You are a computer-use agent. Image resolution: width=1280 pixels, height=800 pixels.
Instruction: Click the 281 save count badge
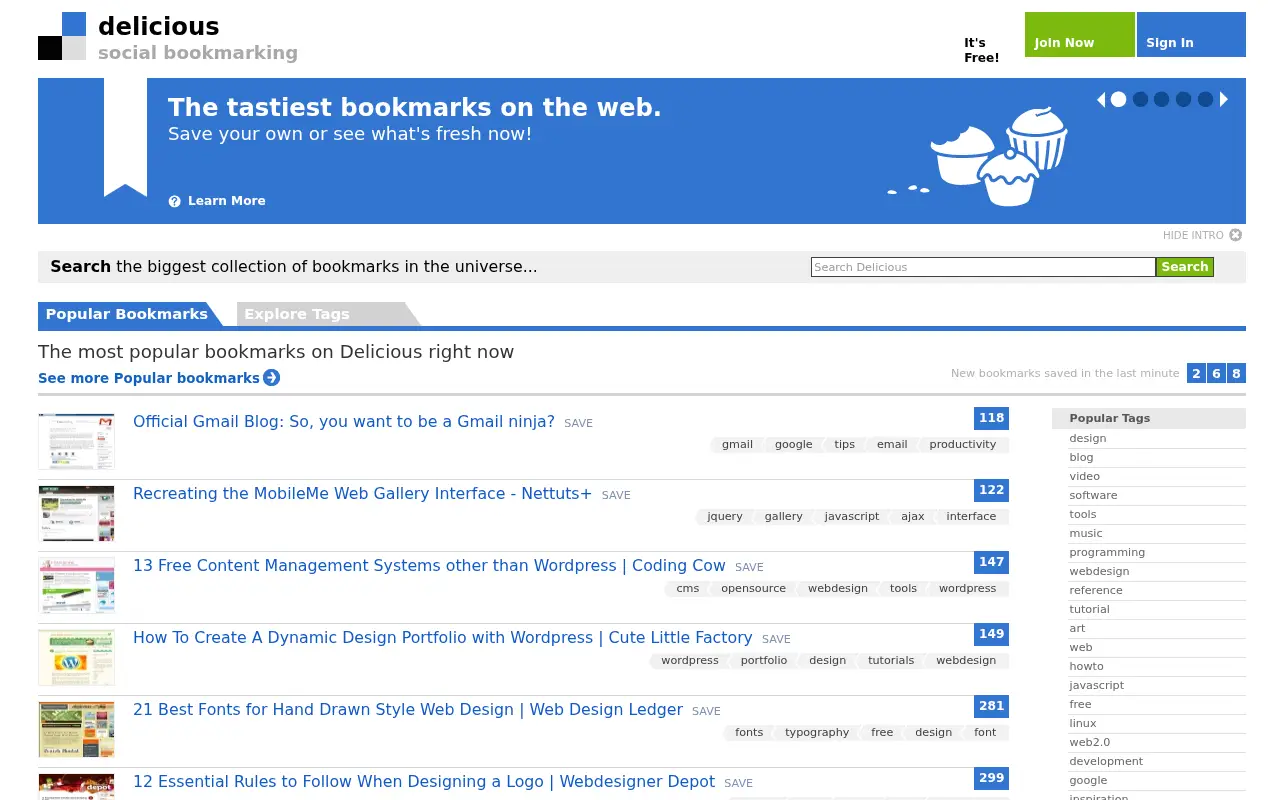[x=991, y=706]
